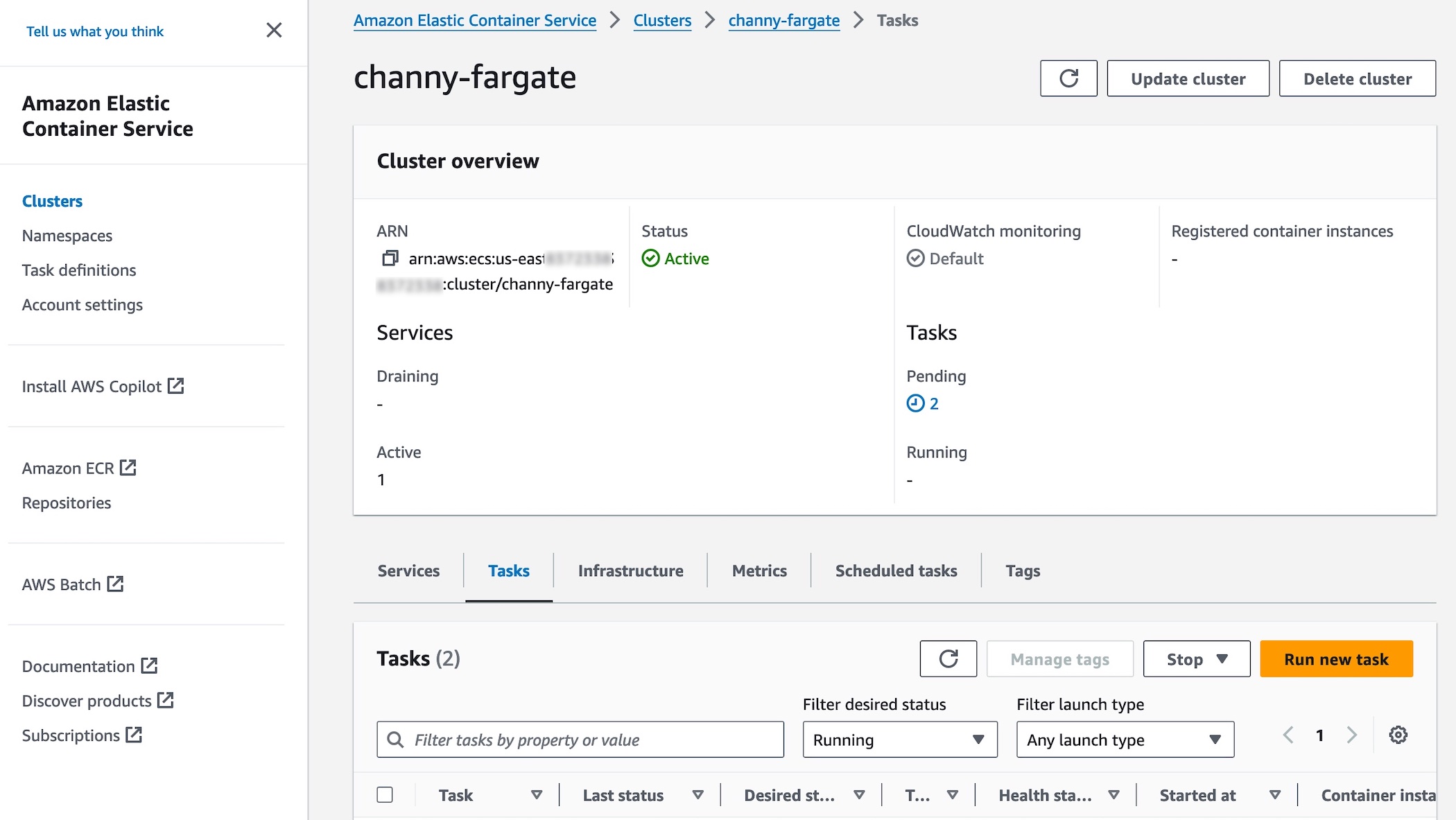Sort by the Desired status column arrow
This screenshot has height=820, width=1456.
tap(859, 795)
